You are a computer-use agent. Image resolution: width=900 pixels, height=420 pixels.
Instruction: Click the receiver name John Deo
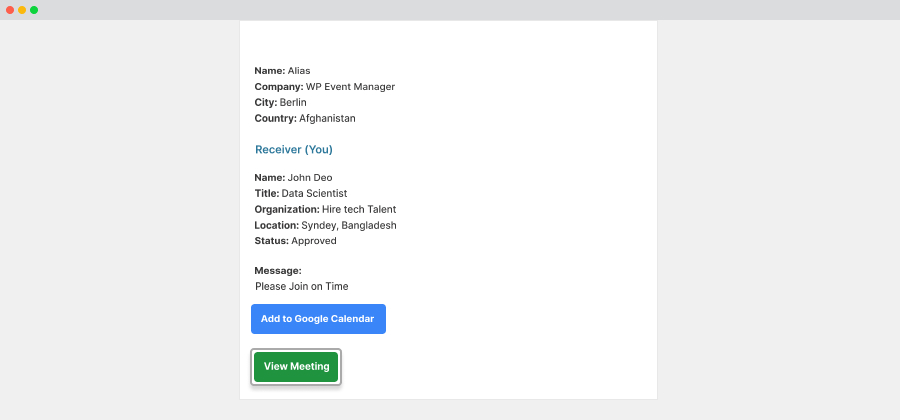pyautogui.click(x=310, y=178)
